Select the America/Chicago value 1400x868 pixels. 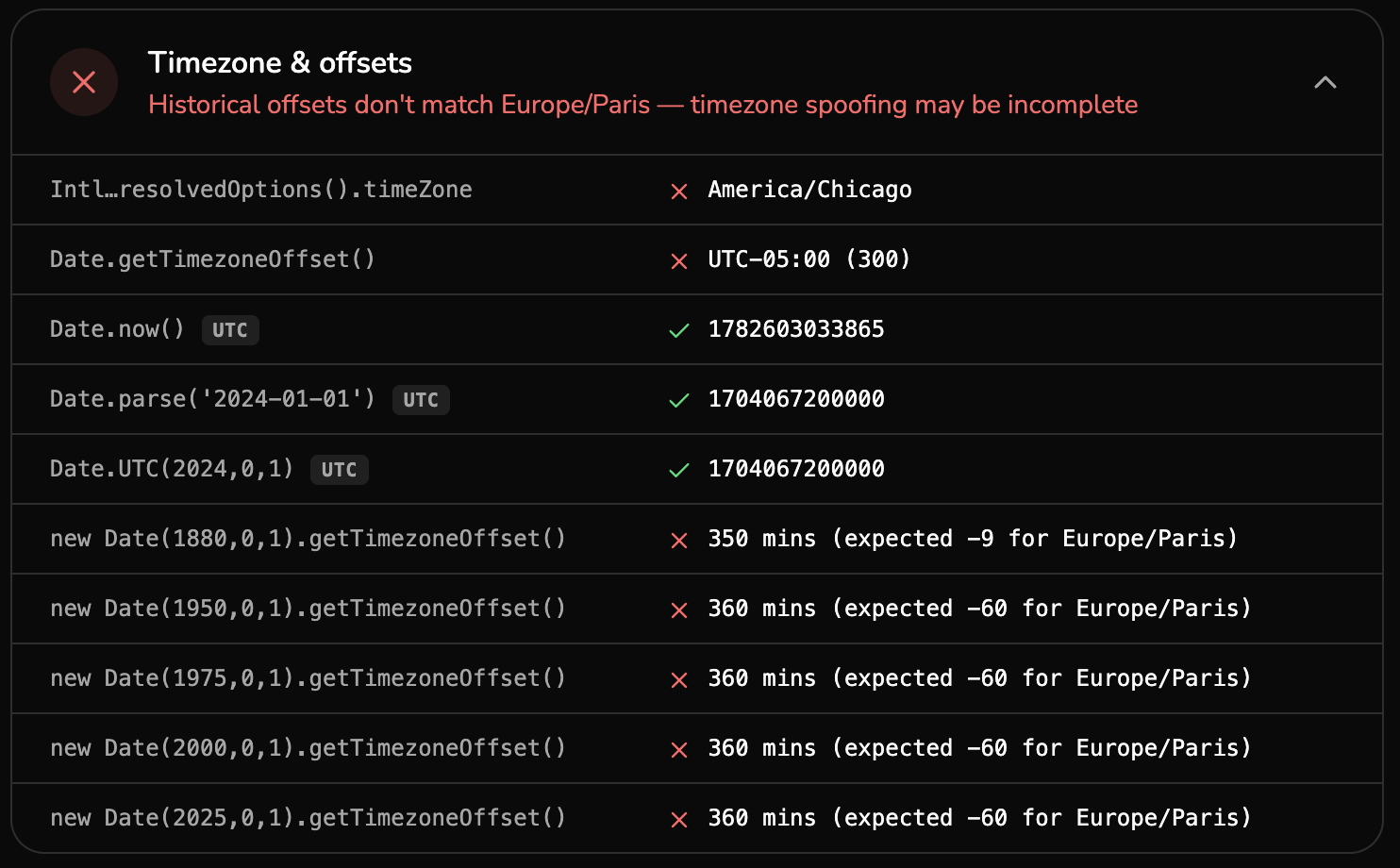coord(810,190)
